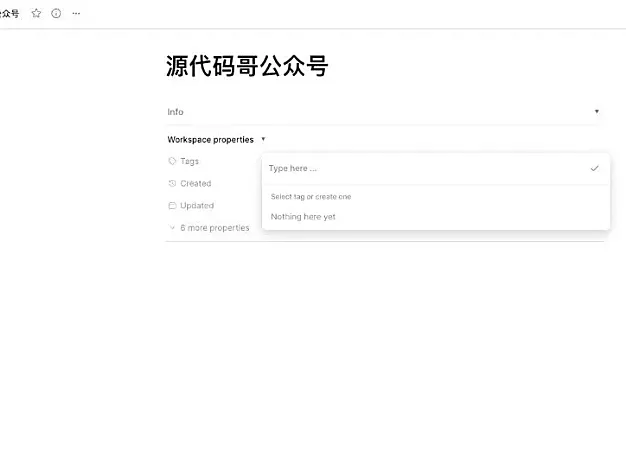Select the Updated property label

coord(197,205)
